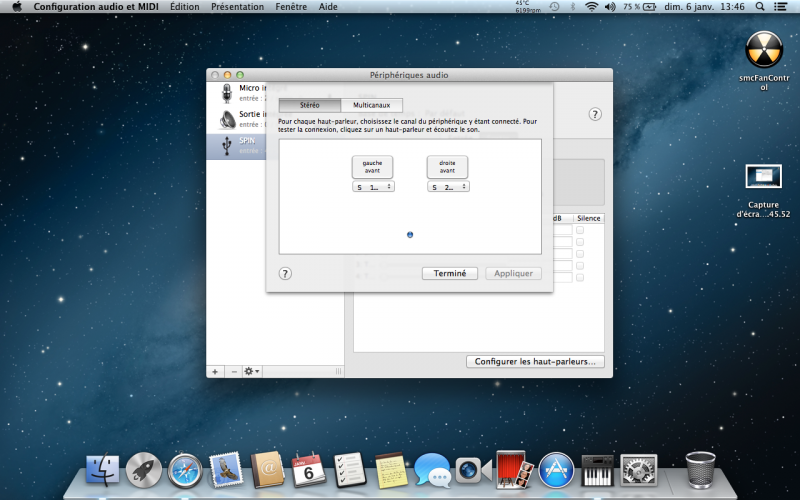Image resolution: width=800 pixels, height=500 pixels.
Task: Open the Présentation menu
Action: point(237,6)
